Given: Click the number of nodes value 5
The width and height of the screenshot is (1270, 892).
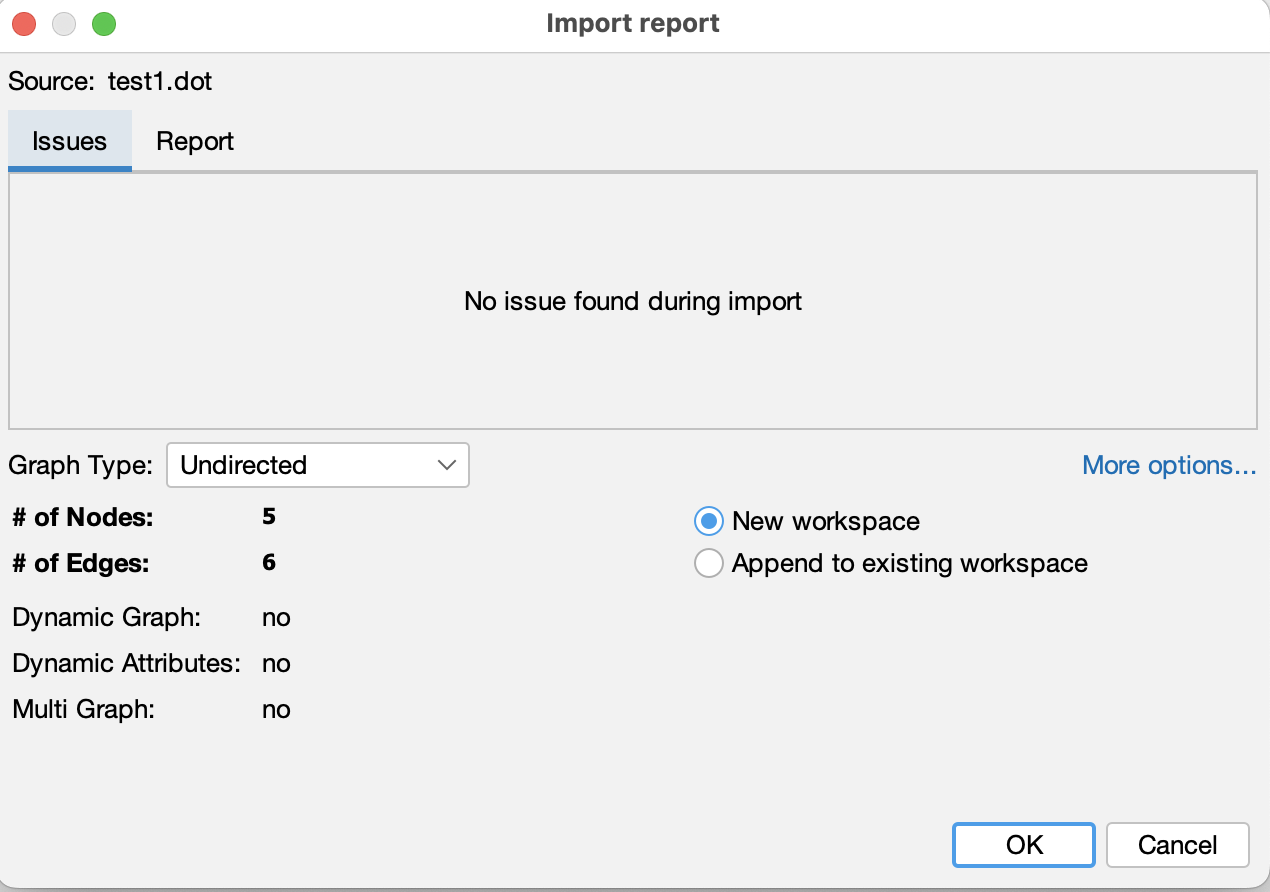Looking at the screenshot, I should click(269, 517).
